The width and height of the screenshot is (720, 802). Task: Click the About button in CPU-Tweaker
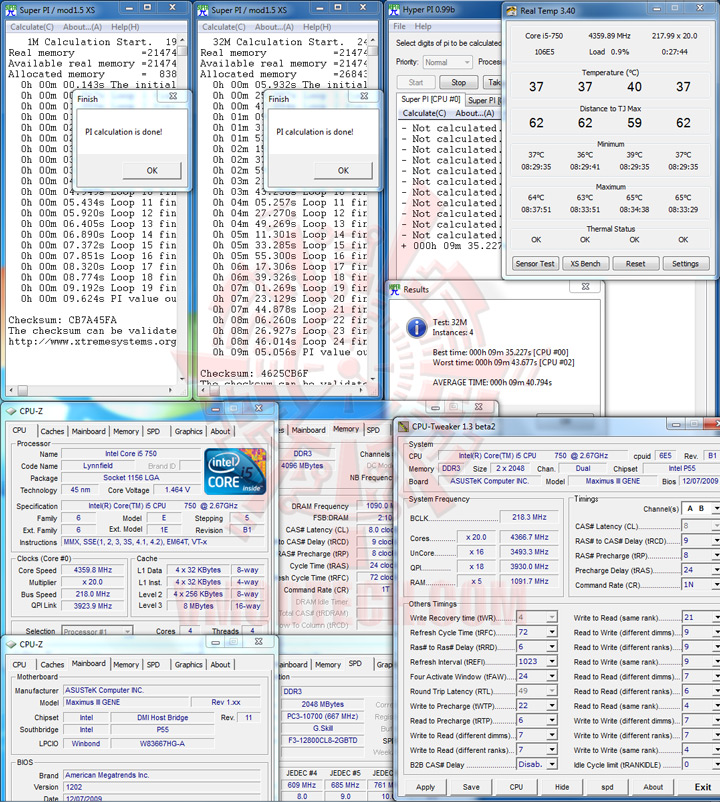click(x=653, y=787)
